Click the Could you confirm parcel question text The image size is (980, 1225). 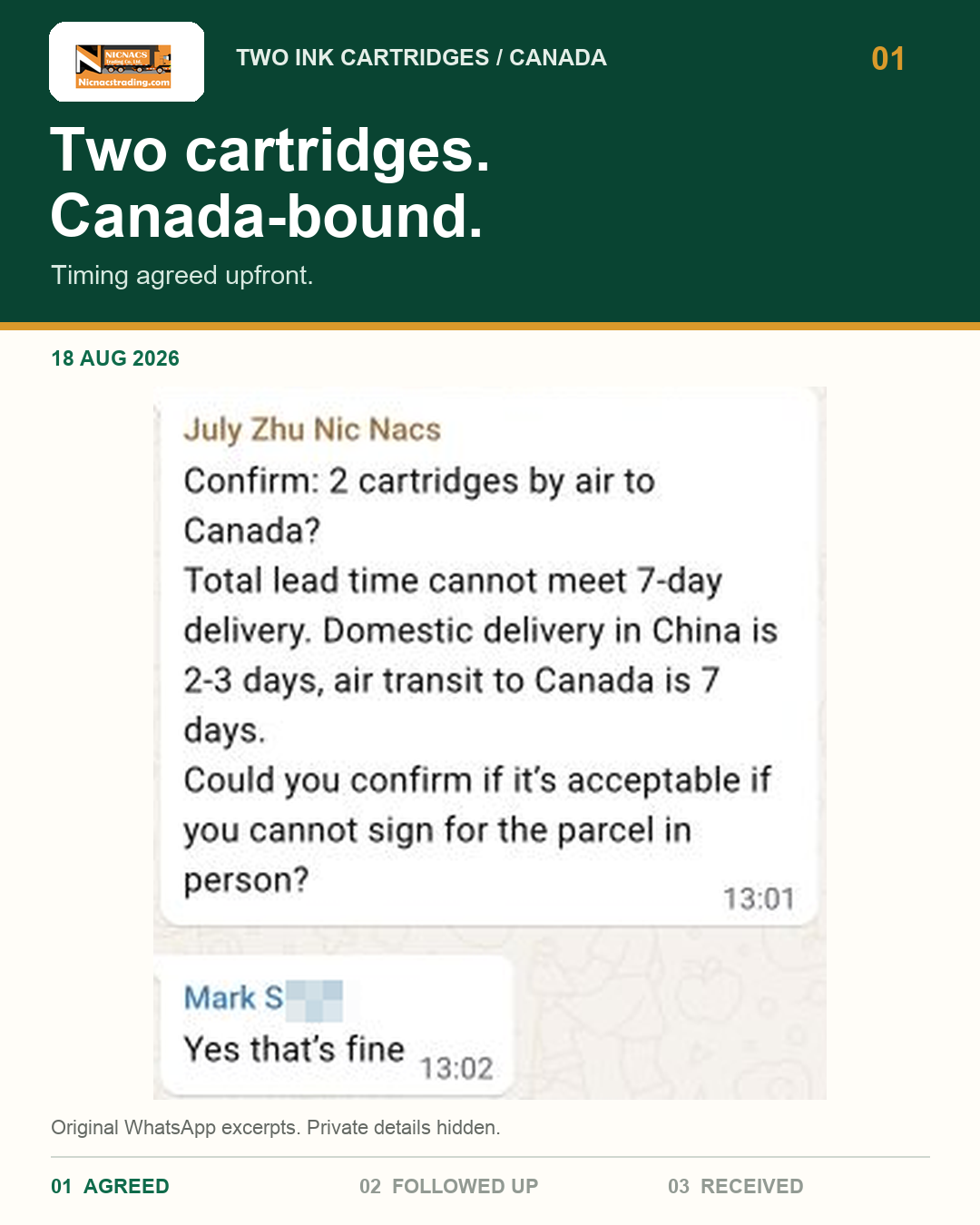click(477, 830)
